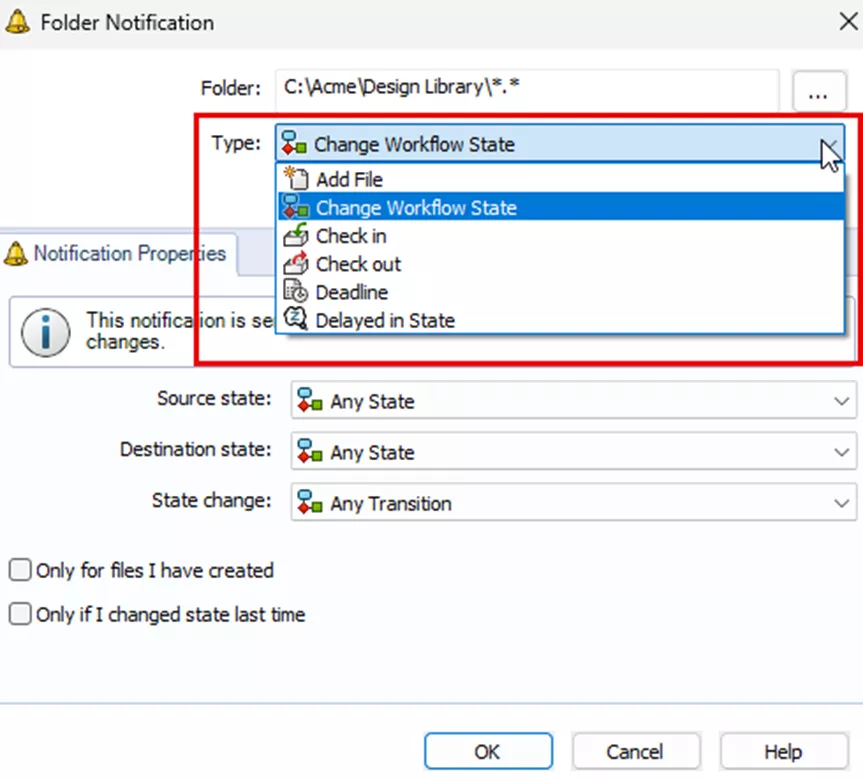Click the bell icon in title bar
Viewport: 863px width, 780px height.
(x=18, y=23)
